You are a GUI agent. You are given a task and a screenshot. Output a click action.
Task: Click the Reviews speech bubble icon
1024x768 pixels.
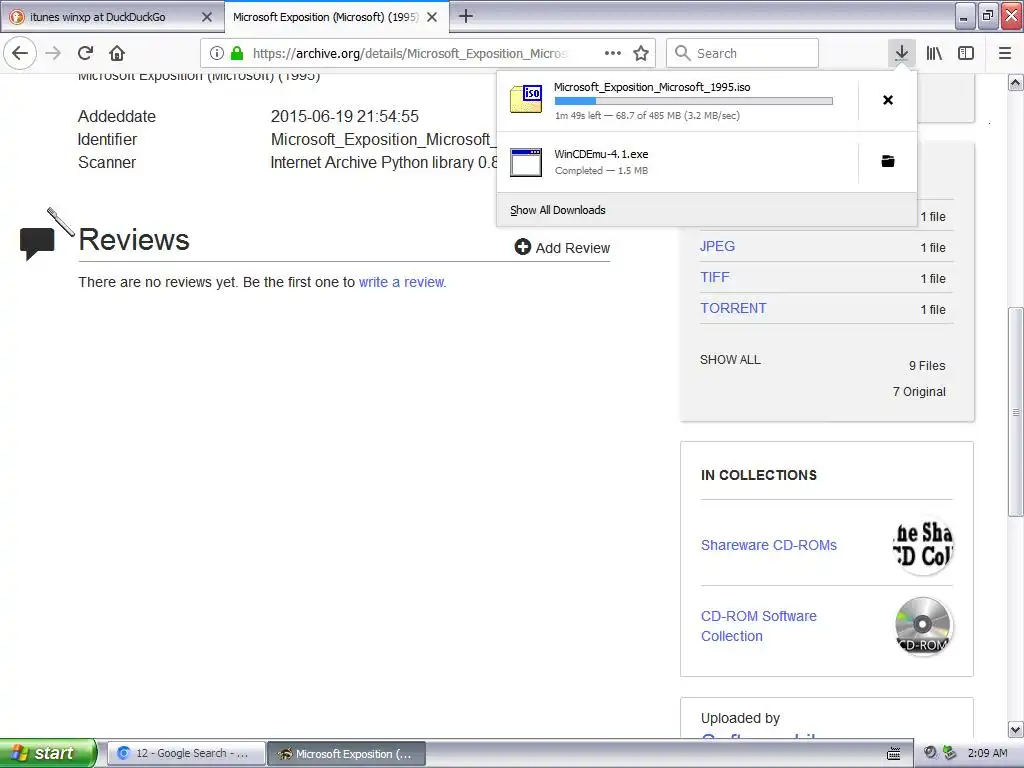click(38, 242)
